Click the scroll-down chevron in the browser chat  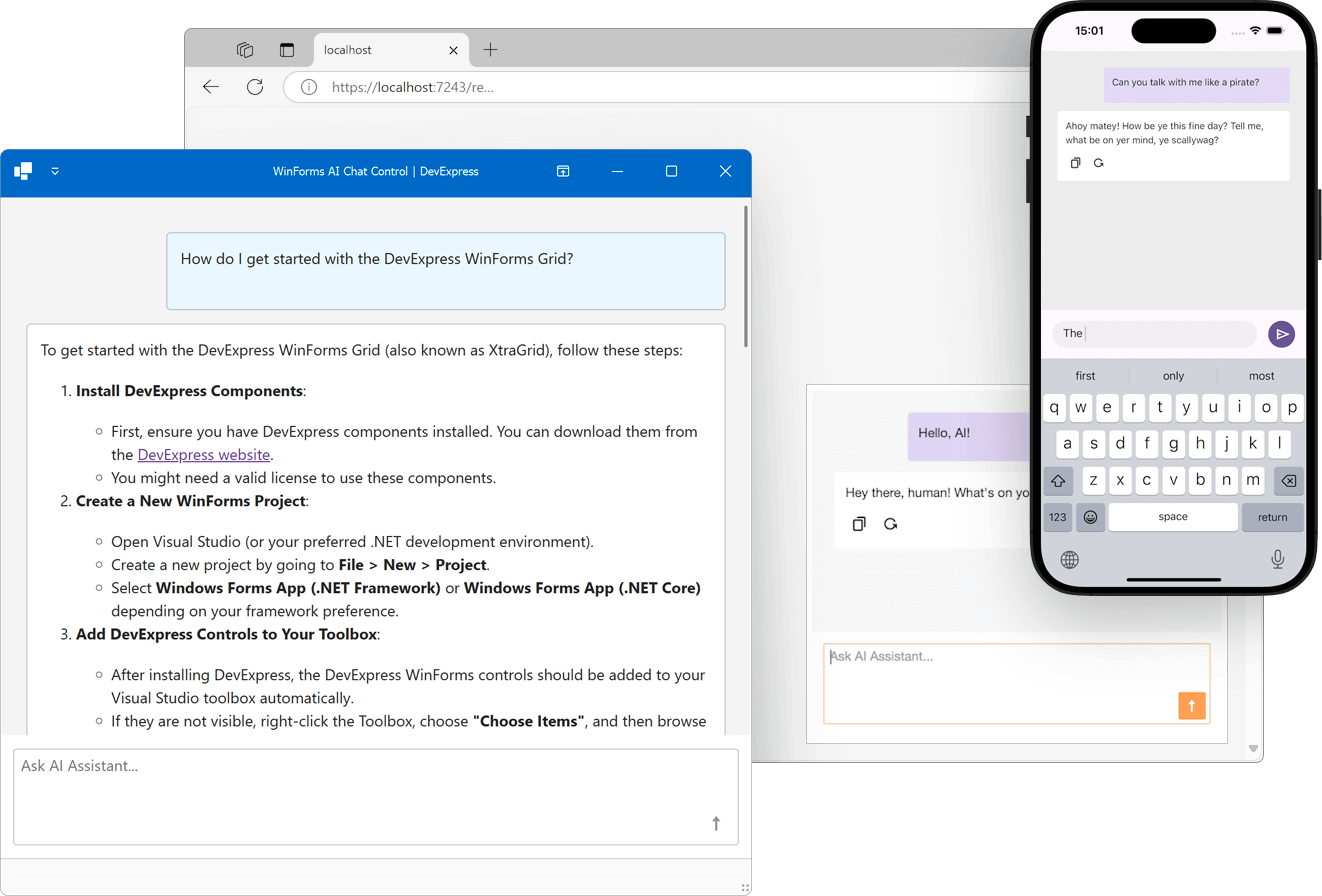[x=1252, y=748]
